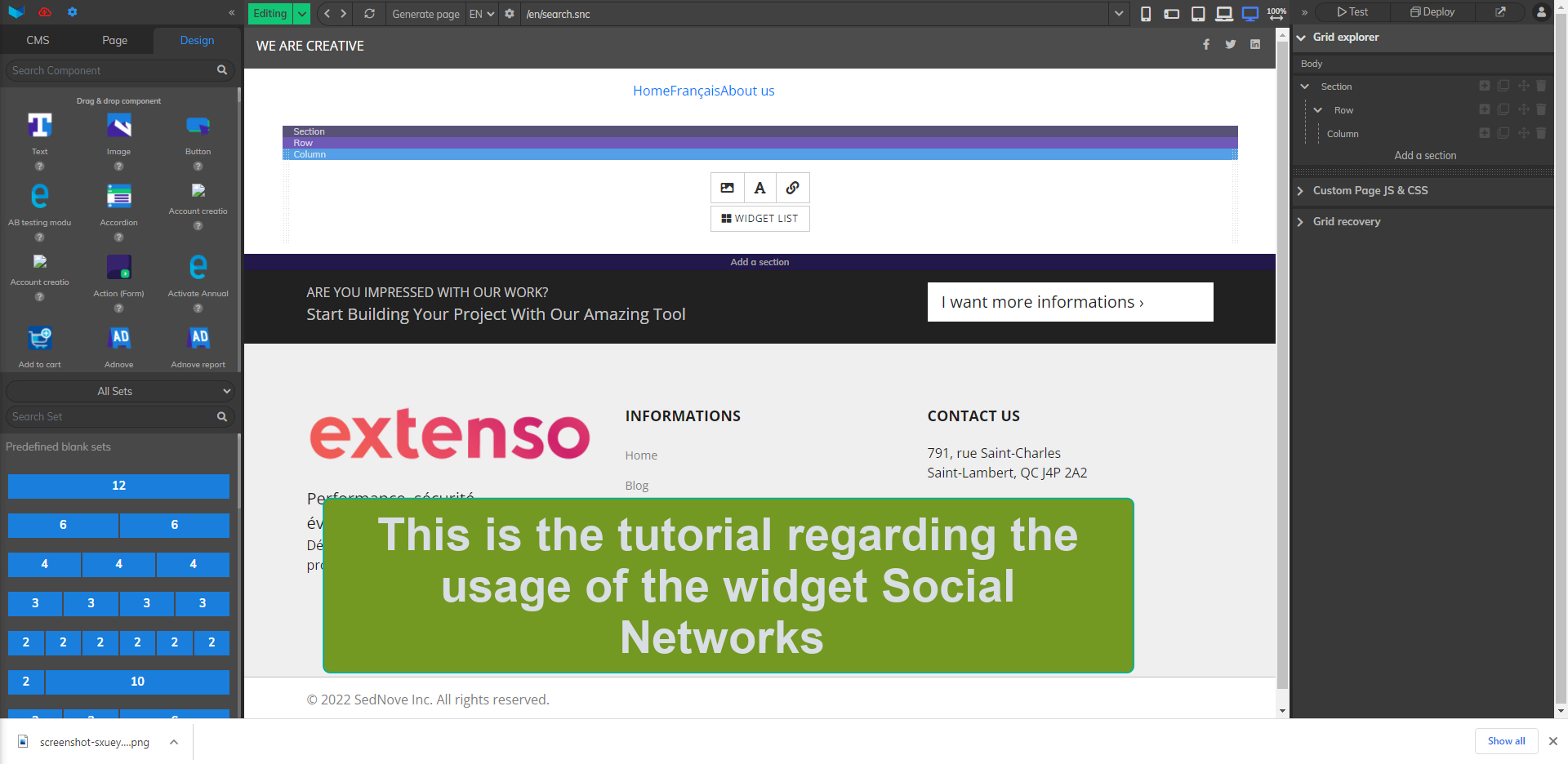
Task: Switch to mobile portrait preview
Action: point(1146,14)
